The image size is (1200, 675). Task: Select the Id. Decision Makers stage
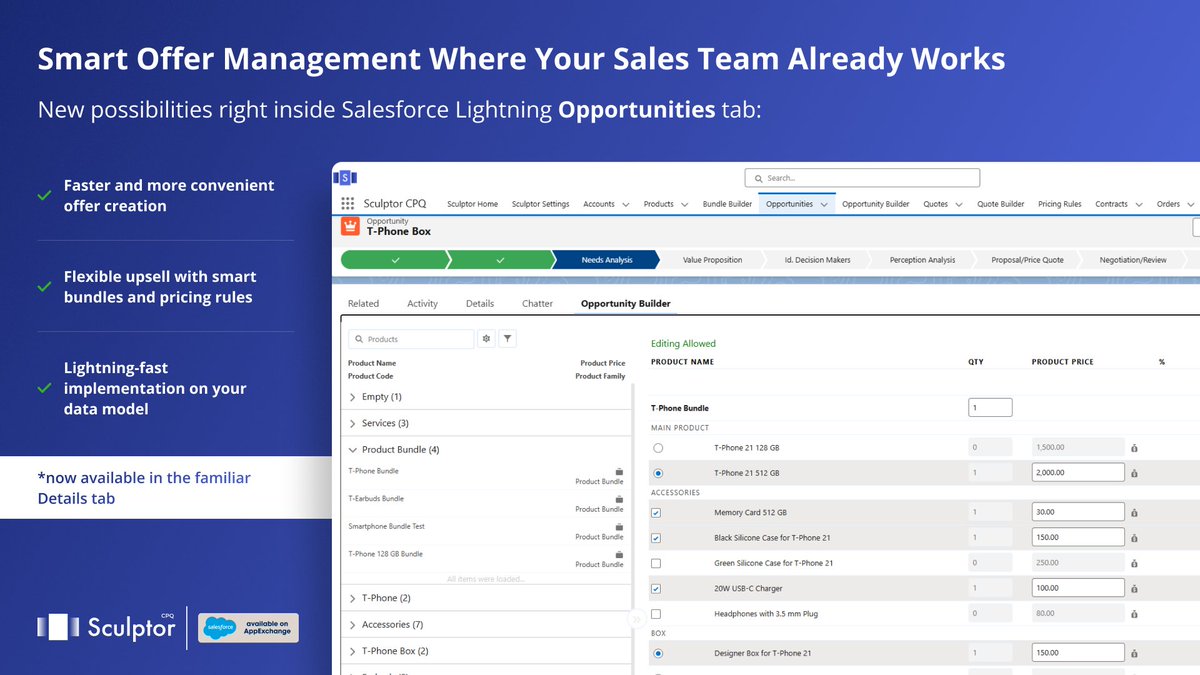[x=817, y=260]
